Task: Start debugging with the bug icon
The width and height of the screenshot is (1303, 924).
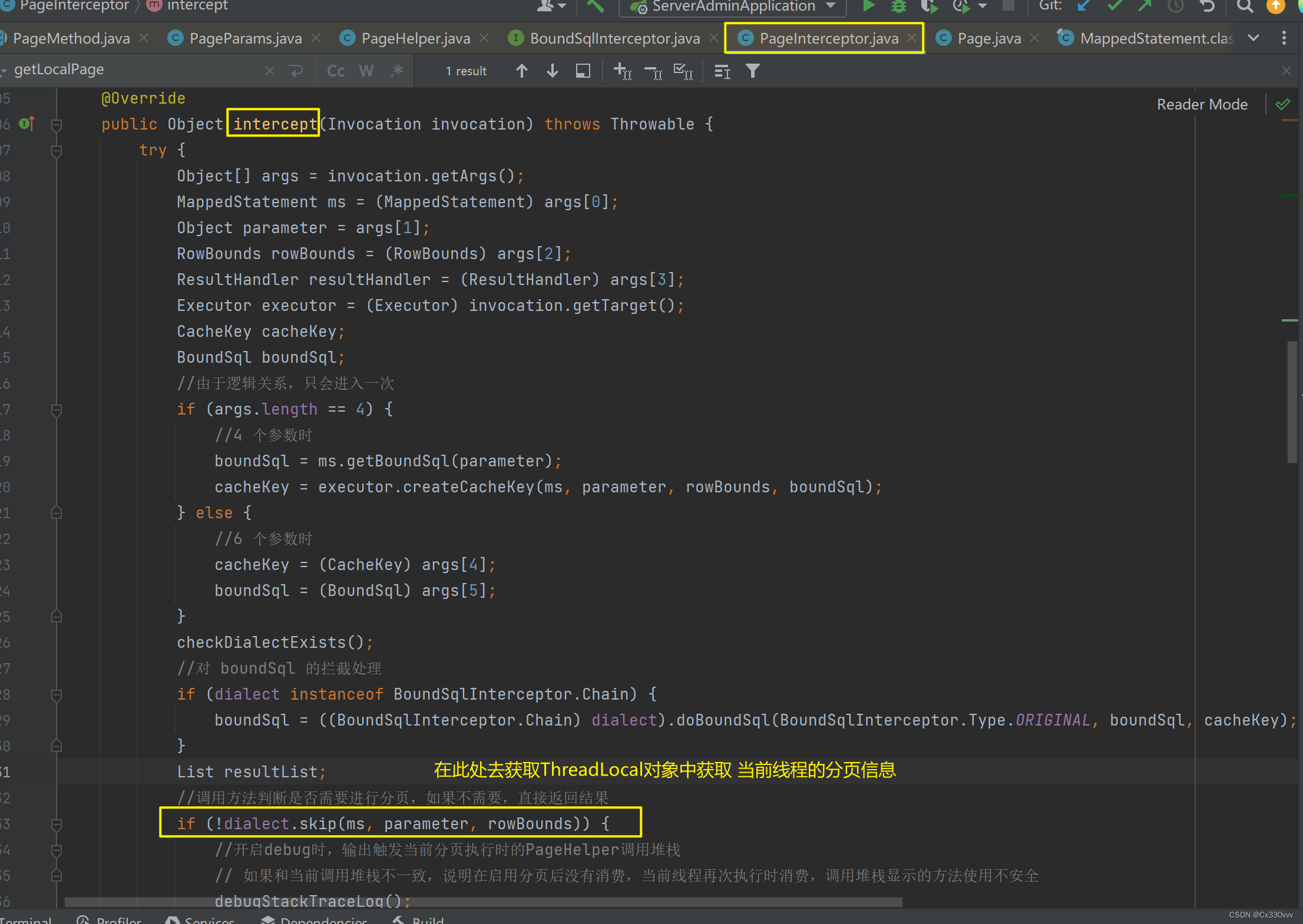Action: pos(898,6)
